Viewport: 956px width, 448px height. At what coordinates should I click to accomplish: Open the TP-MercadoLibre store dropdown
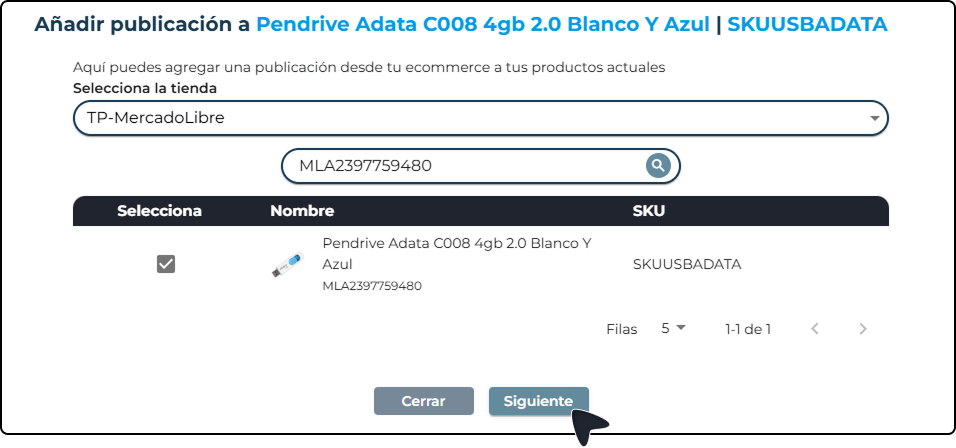(481, 118)
